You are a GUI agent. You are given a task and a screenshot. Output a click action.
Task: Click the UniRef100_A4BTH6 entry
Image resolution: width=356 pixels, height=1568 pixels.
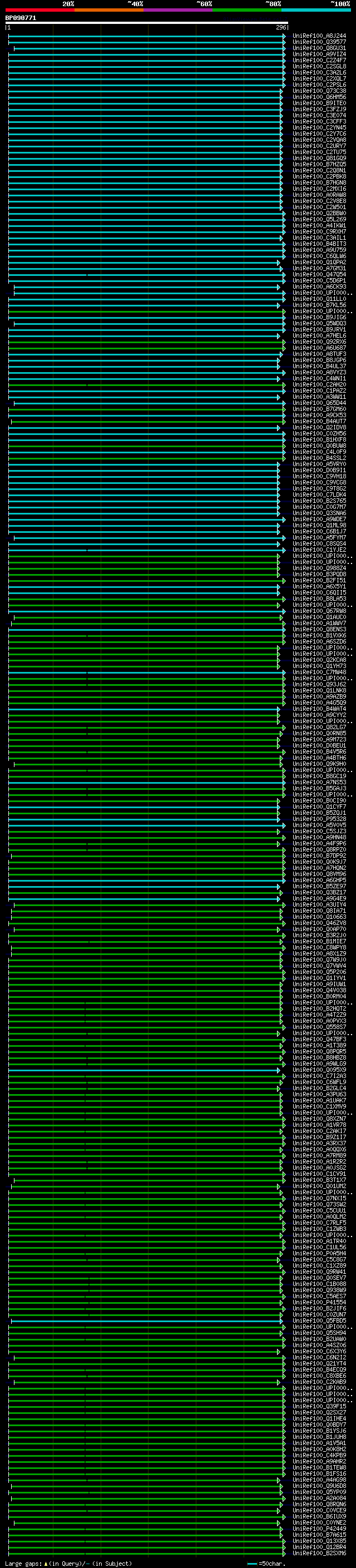click(x=319, y=758)
